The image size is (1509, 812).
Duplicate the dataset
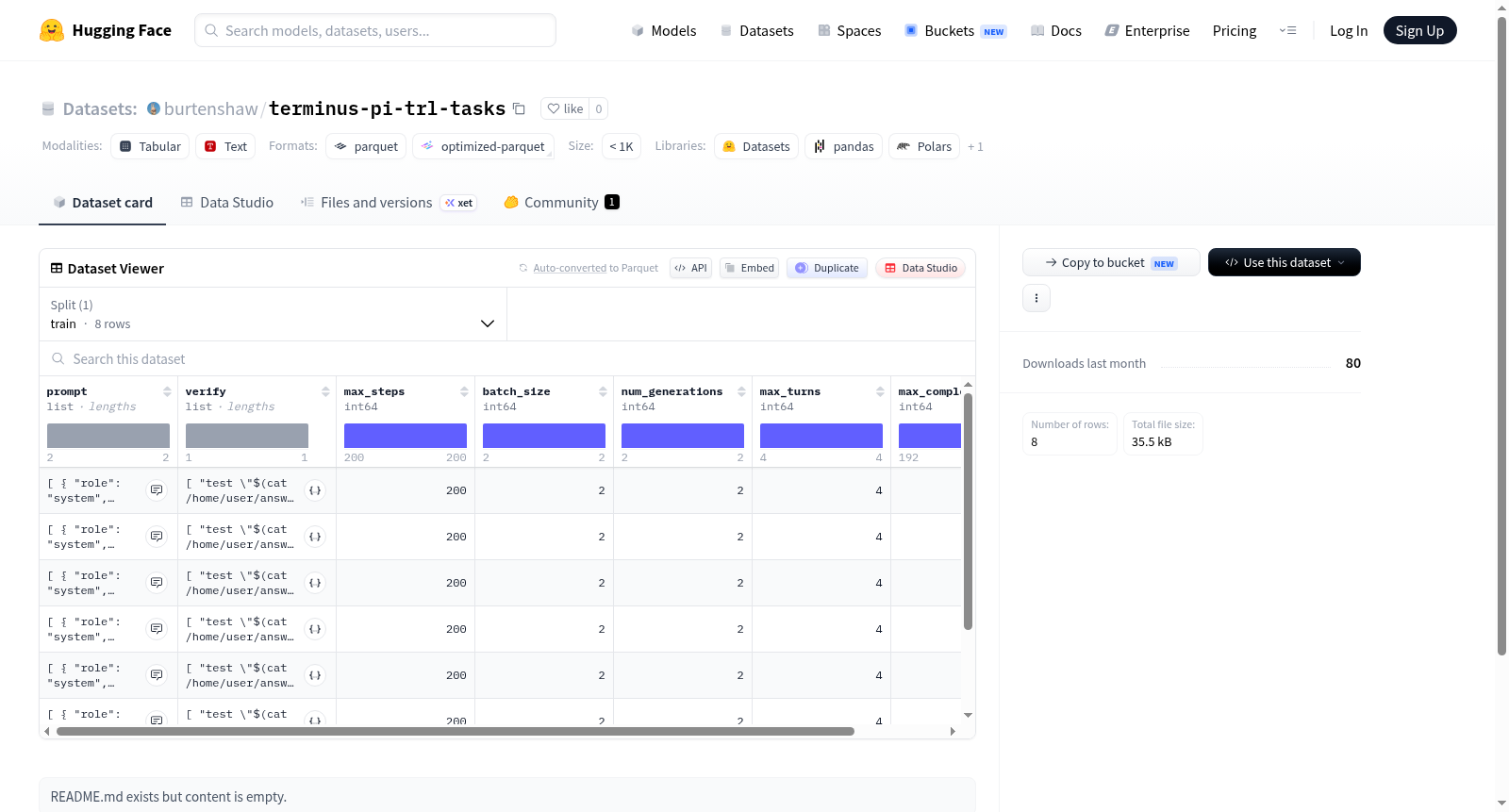pos(827,268)
